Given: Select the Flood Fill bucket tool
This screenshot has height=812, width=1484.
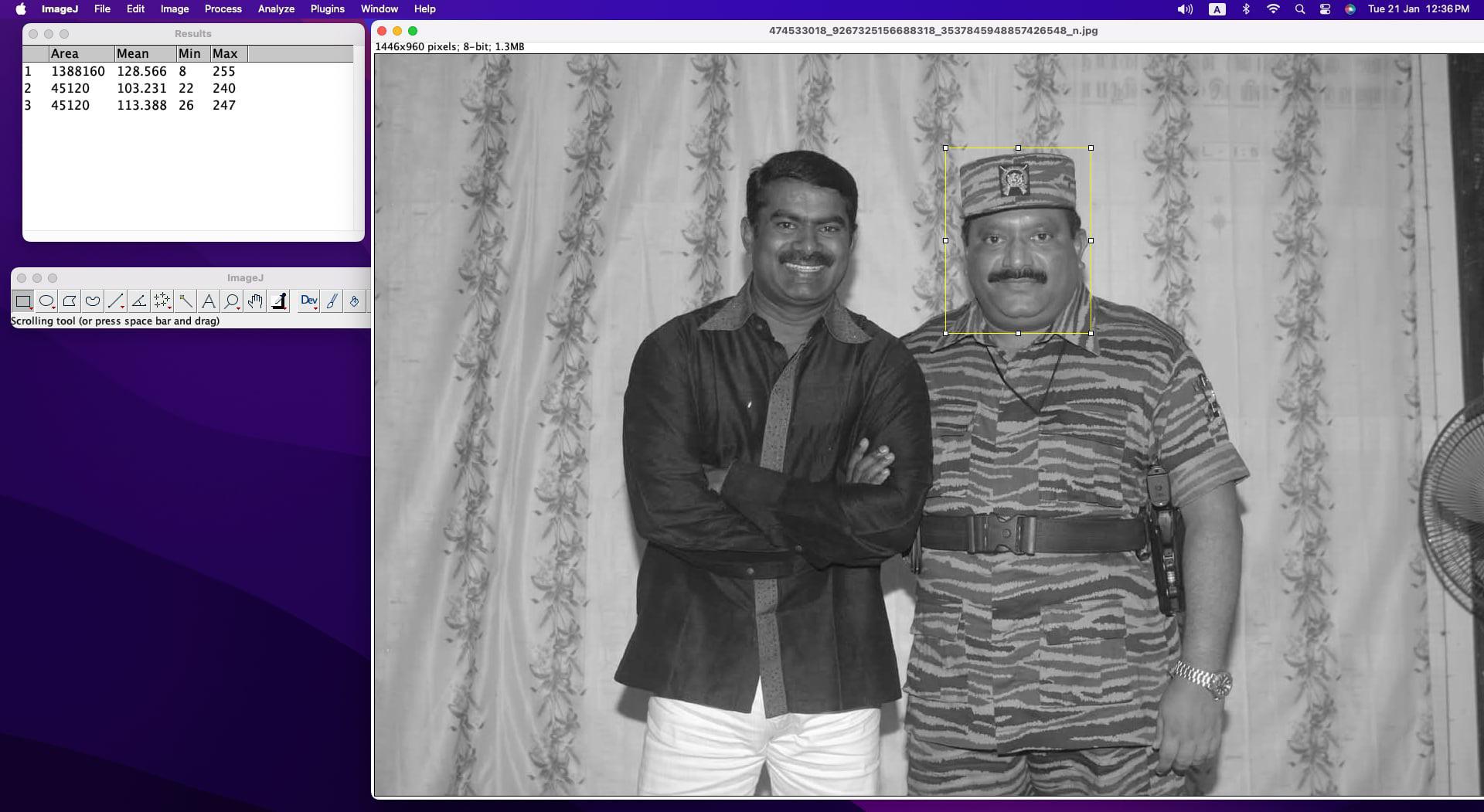Looking at the screenshot, I should click(354, 301).
